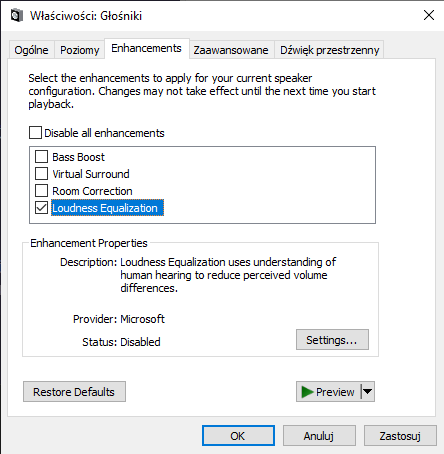Screen dimensions: 444x454
Task: Confirm with the OK button
Action: (238, 436)
